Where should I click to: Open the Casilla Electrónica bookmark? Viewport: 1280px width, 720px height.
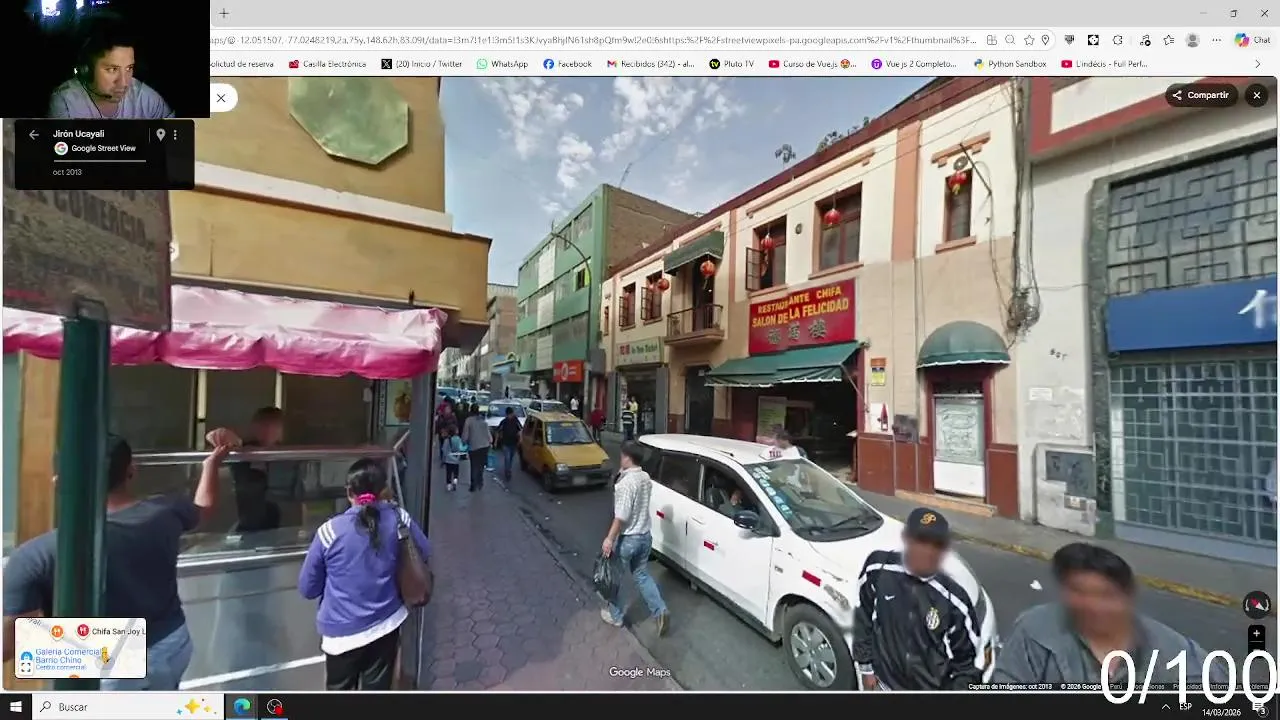[x=327, y=64]
